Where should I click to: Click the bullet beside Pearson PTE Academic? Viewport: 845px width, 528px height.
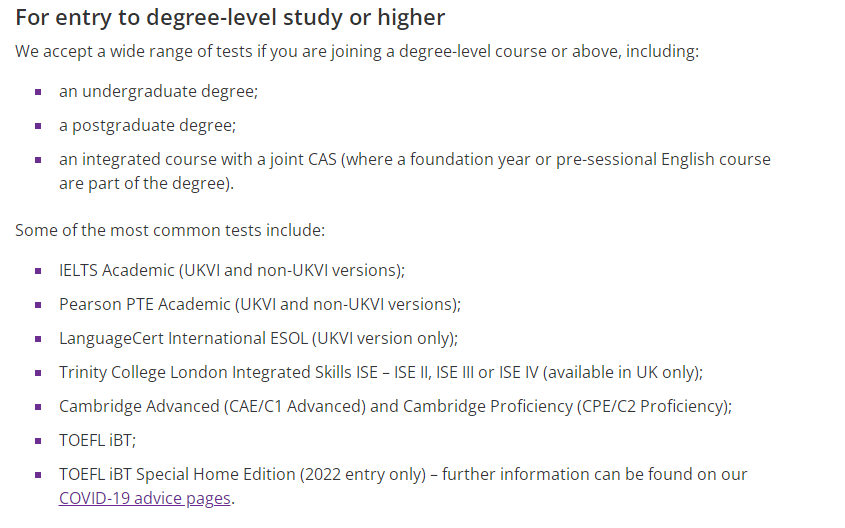point(38,305)
